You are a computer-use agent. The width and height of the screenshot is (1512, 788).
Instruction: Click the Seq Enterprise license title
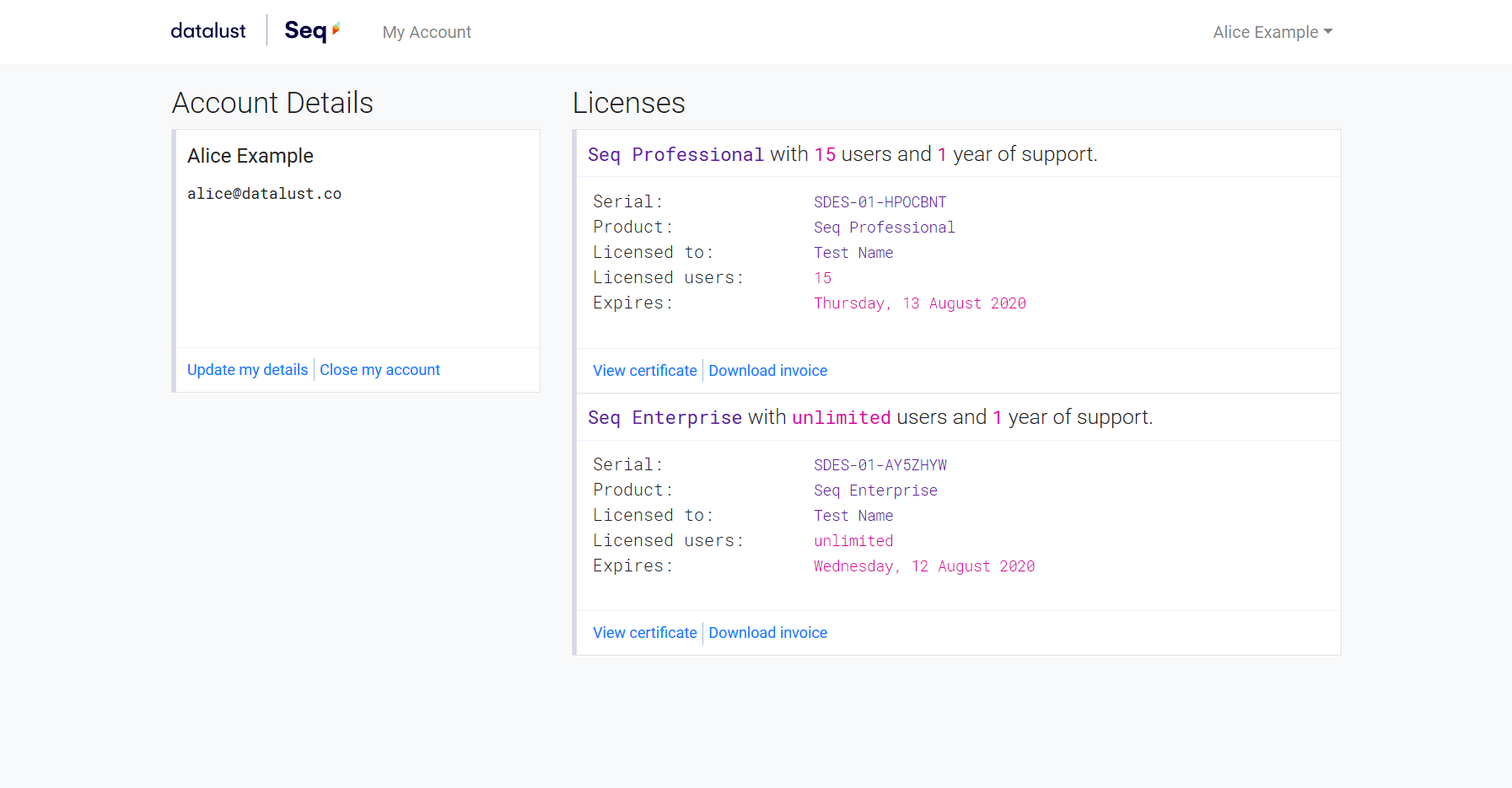870,417
